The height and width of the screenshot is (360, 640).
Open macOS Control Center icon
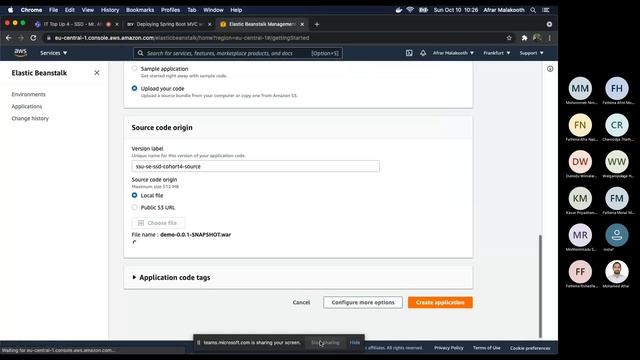point(546,10)
